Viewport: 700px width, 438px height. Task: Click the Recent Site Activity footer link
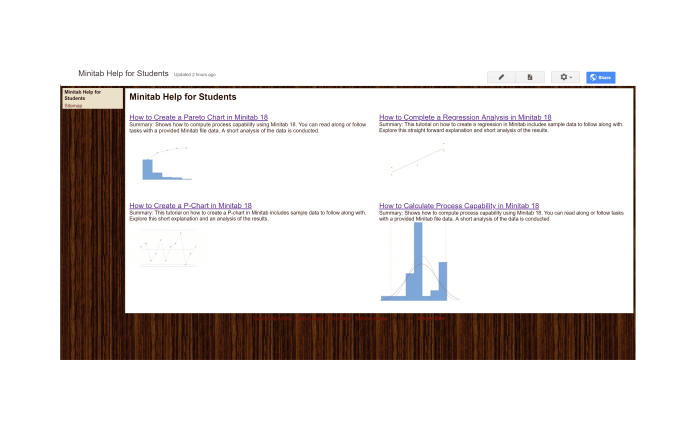click(272, 318)
